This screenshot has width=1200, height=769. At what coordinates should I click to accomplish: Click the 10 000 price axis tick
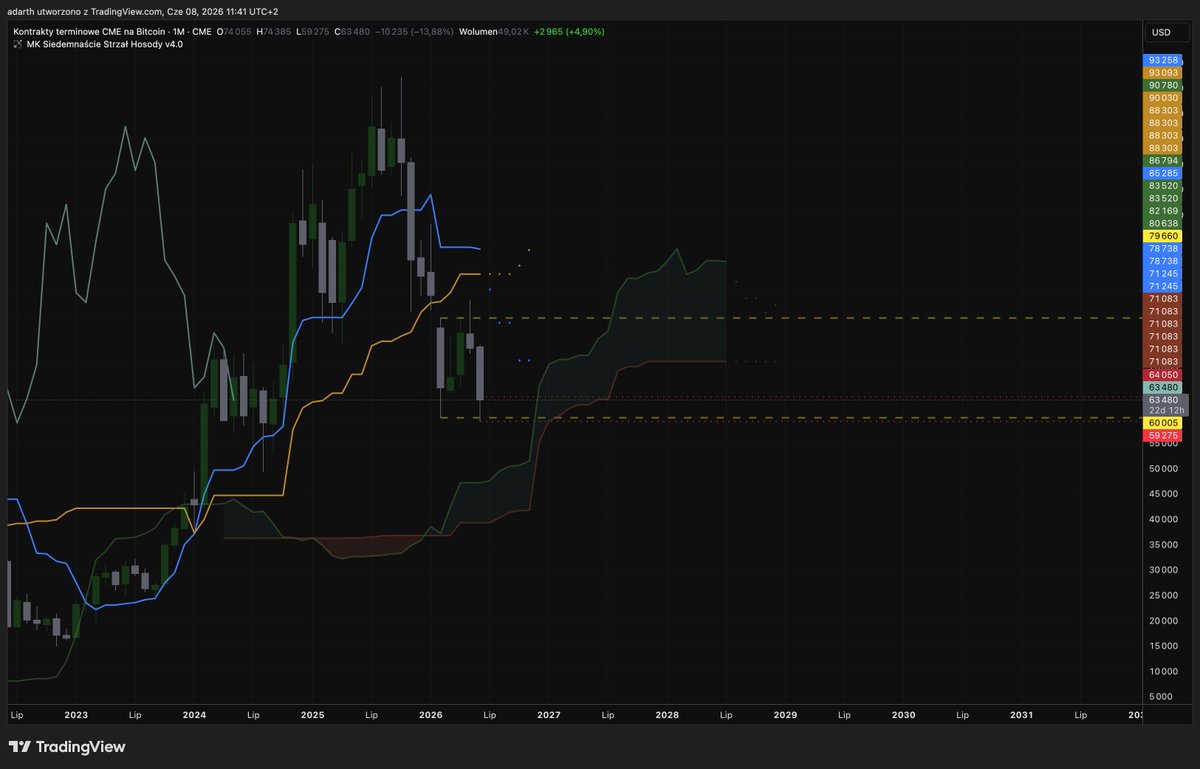pyautogui.click(x=1162, y=672)
